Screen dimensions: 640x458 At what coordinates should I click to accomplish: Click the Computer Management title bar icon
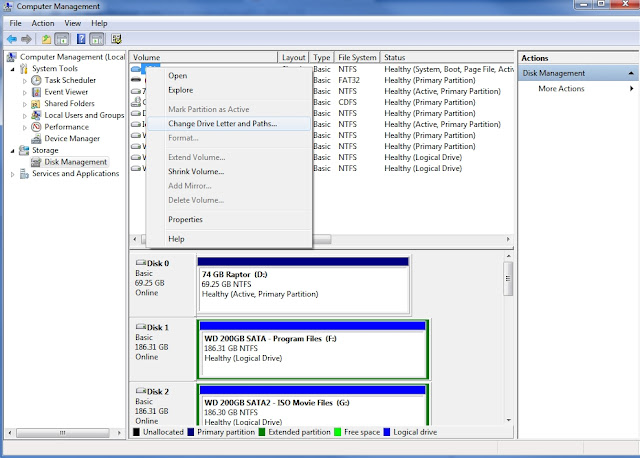[x=8, y=7]
